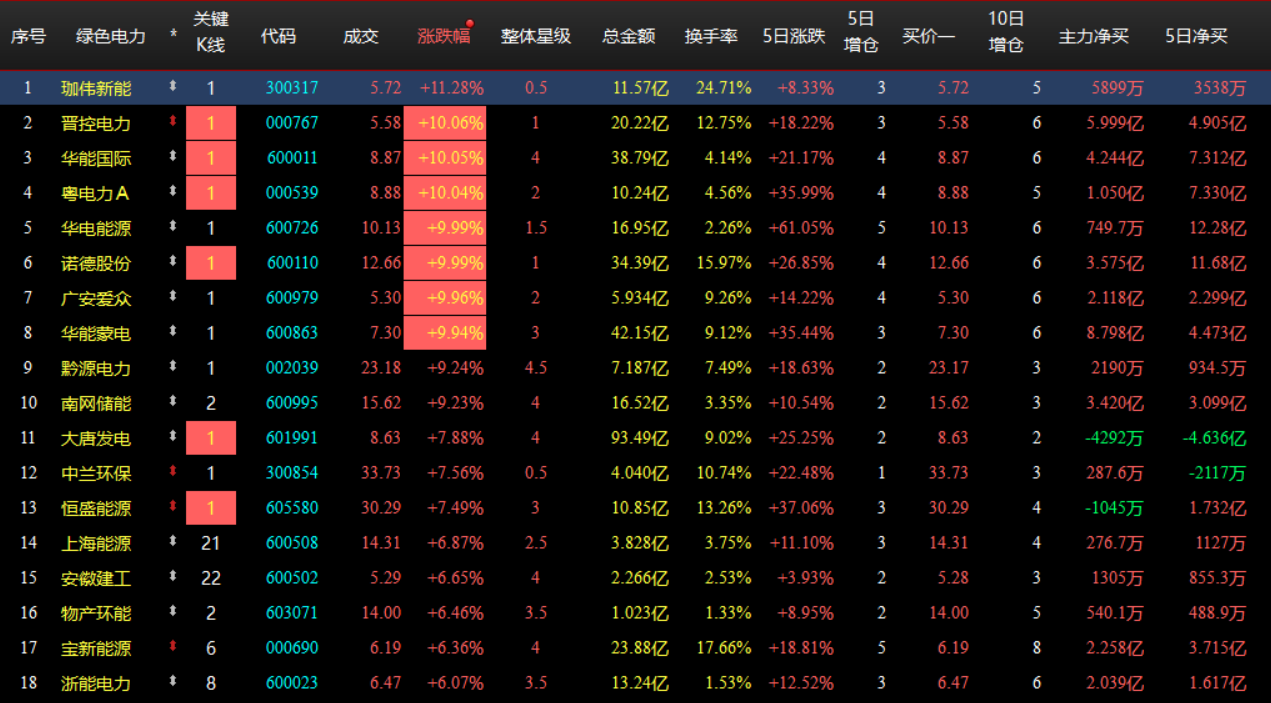Click the marker icon beside 上海能源
1271x703 pixels.
(x=173, y=543)
